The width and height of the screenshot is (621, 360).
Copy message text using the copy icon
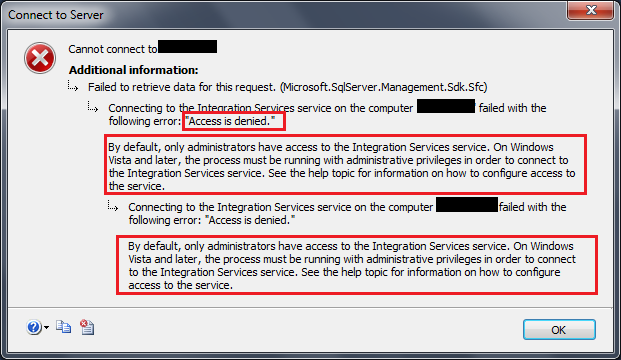(63, 327)
